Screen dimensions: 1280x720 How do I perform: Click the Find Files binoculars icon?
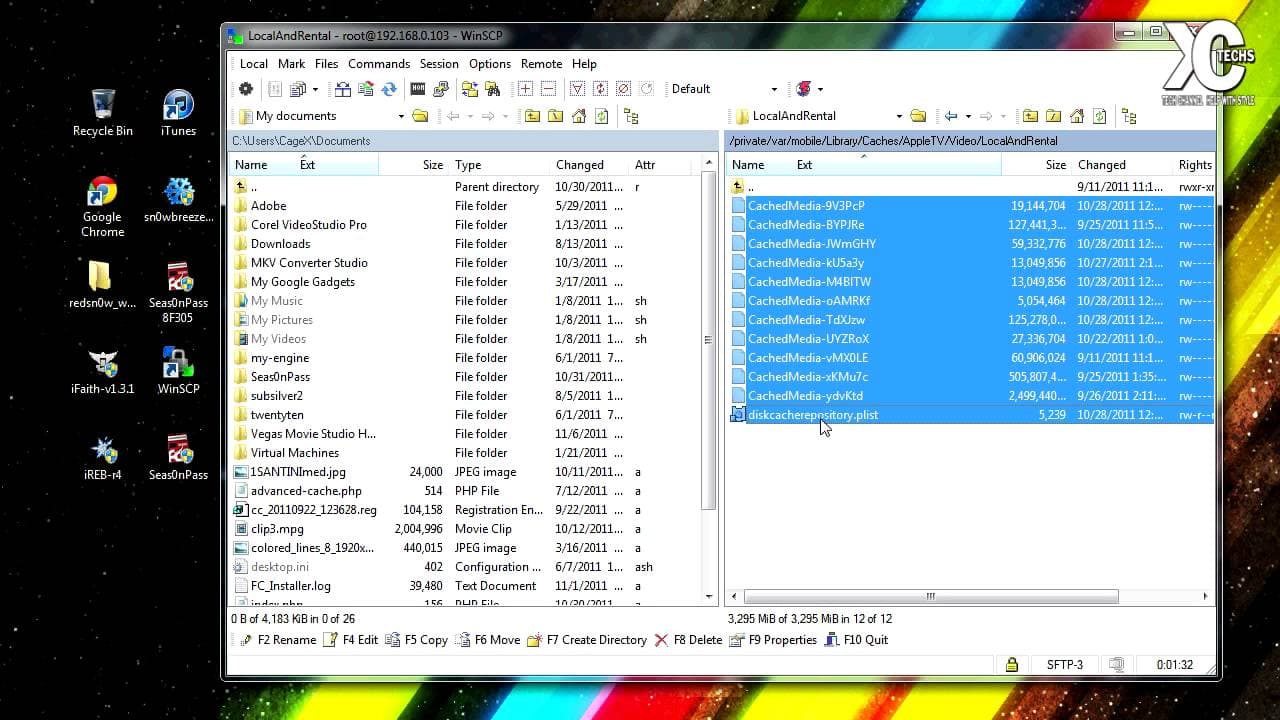click(x=492, y=89)
